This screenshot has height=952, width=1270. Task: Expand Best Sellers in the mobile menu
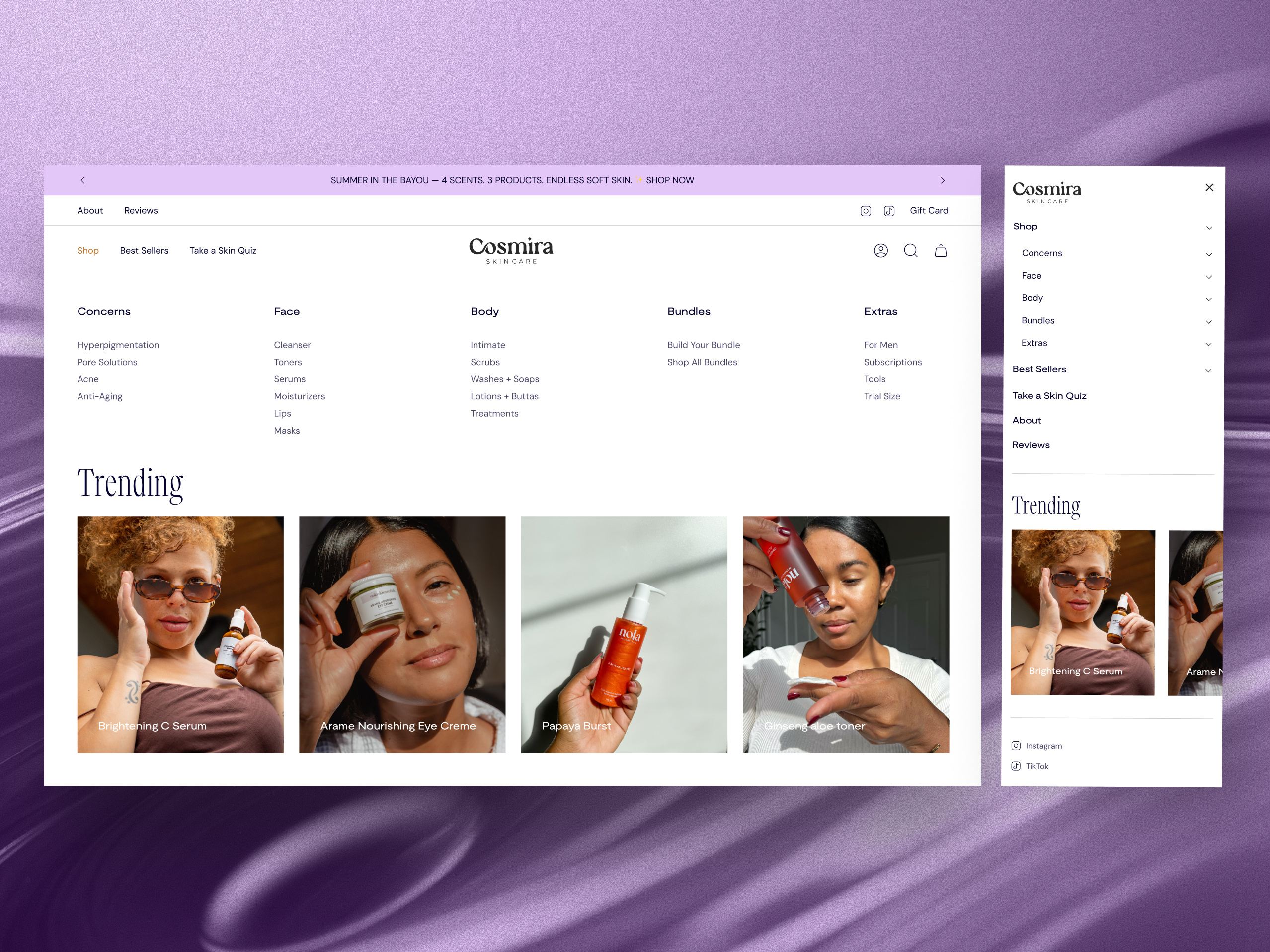[x=1209, y=370]
